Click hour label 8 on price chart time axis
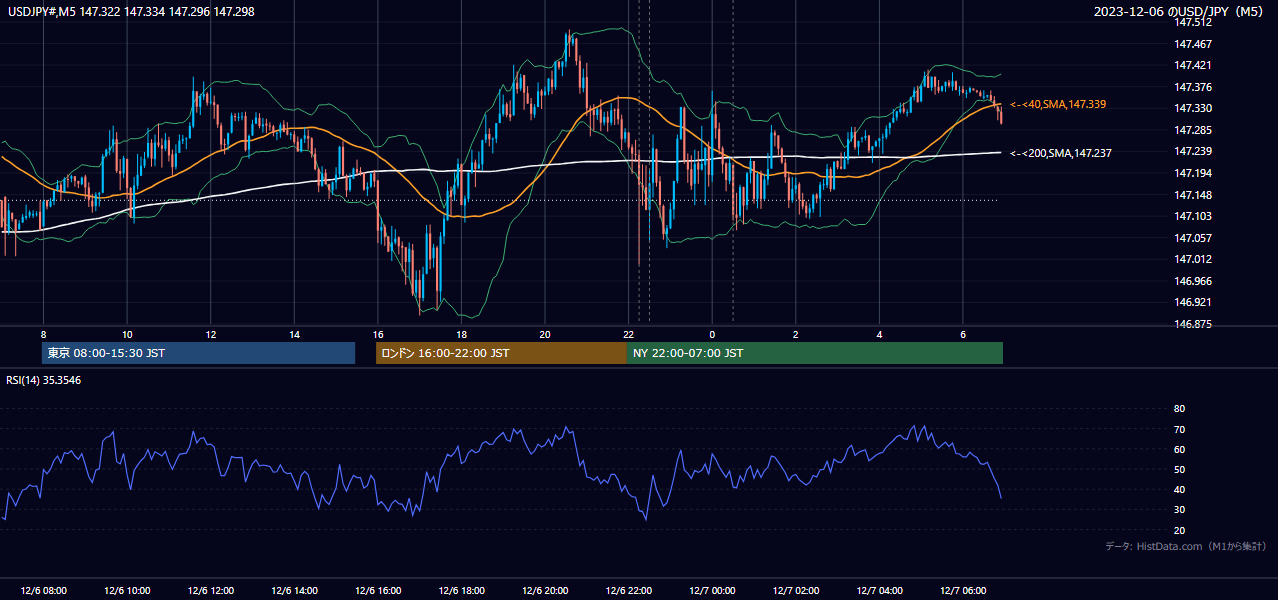Screen dimensions: 1278x600 point(43,334)
